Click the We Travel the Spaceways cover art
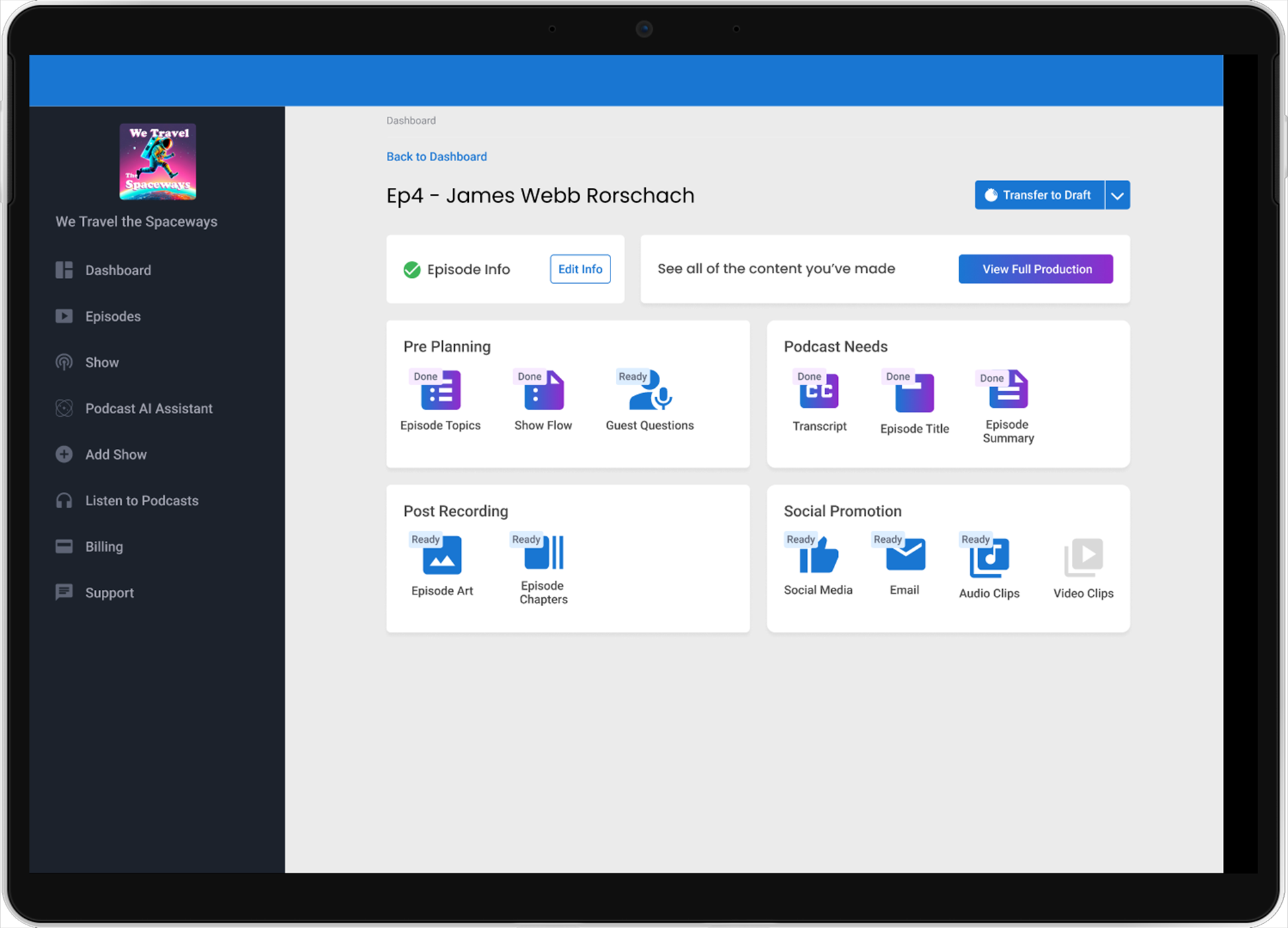The height and width of the screenshot is (928, 1288). coord(158,162)
